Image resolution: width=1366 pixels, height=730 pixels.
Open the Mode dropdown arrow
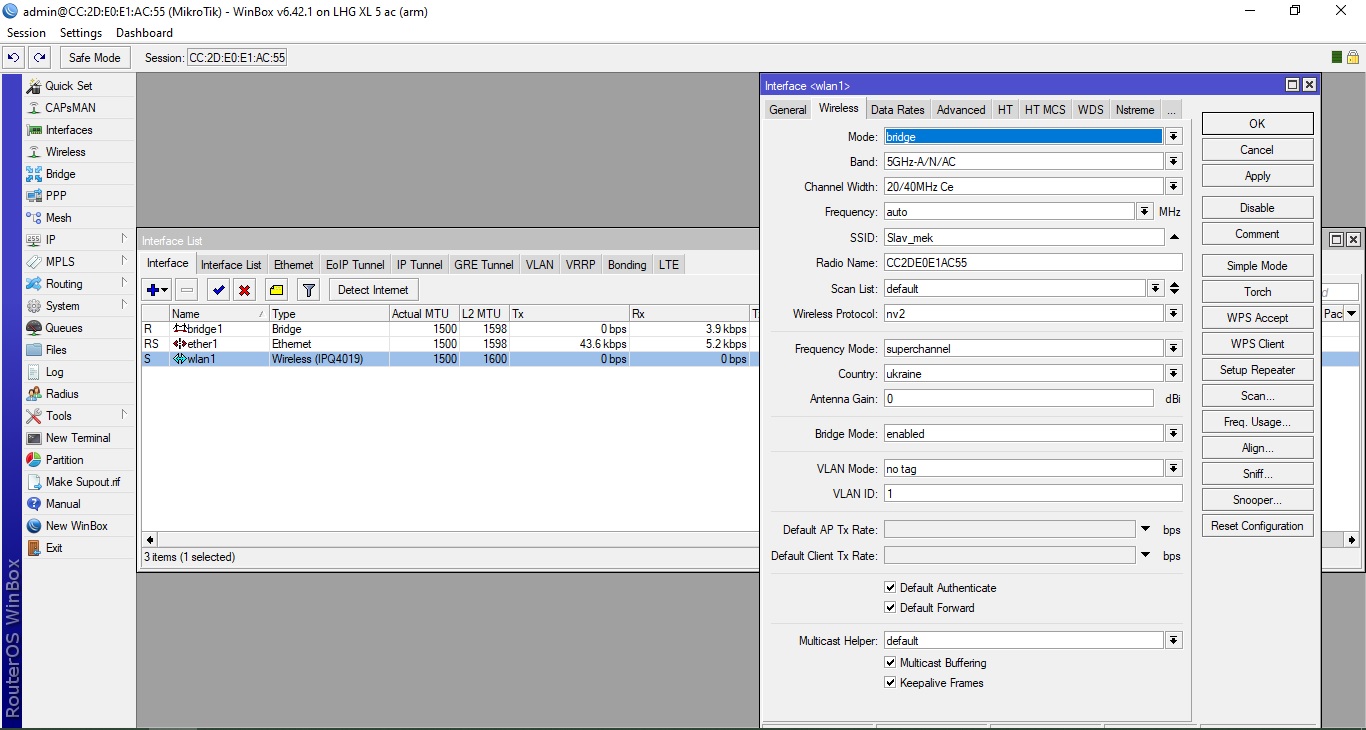1174,137
